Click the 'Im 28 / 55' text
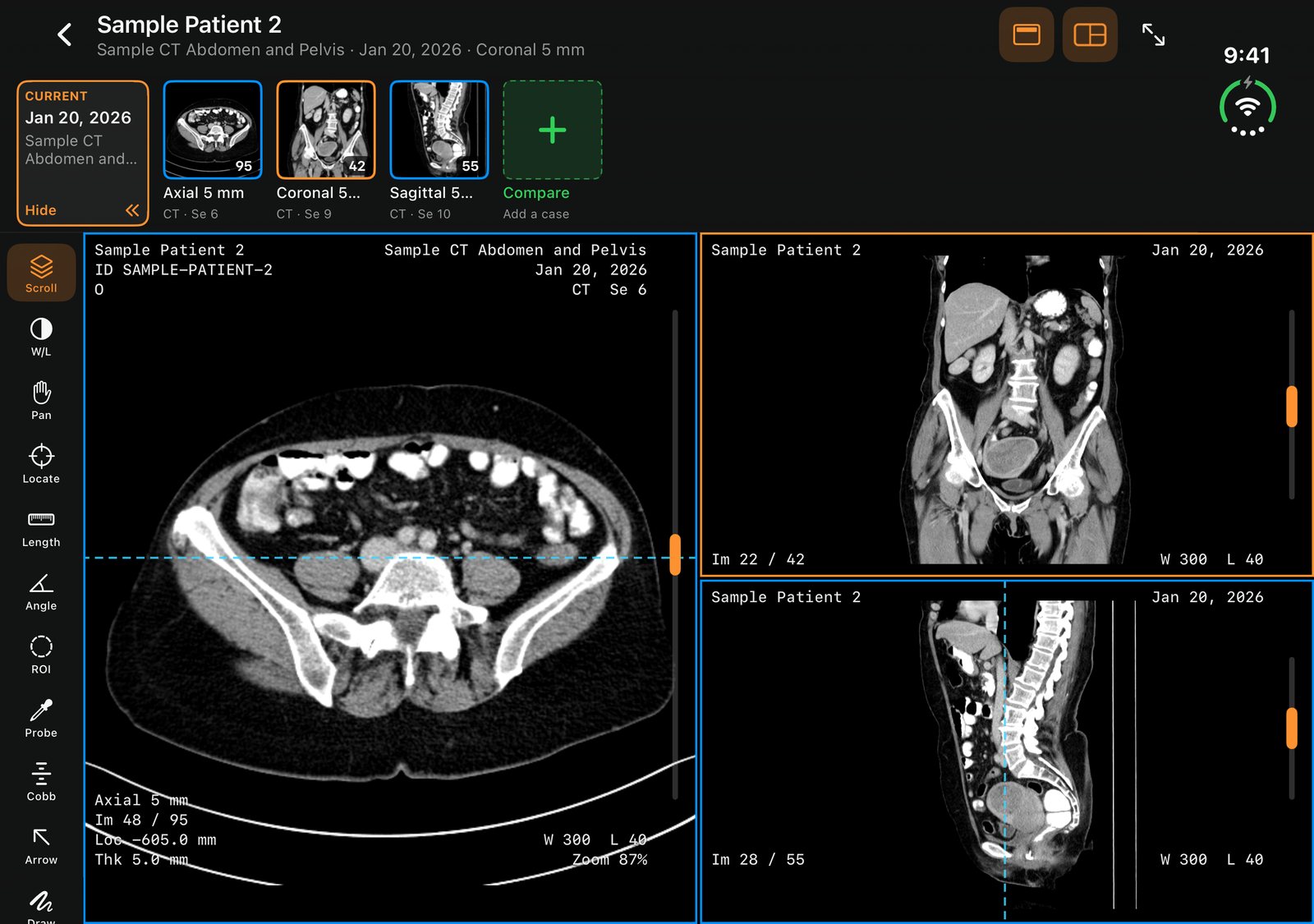 (x=758, y=860)
